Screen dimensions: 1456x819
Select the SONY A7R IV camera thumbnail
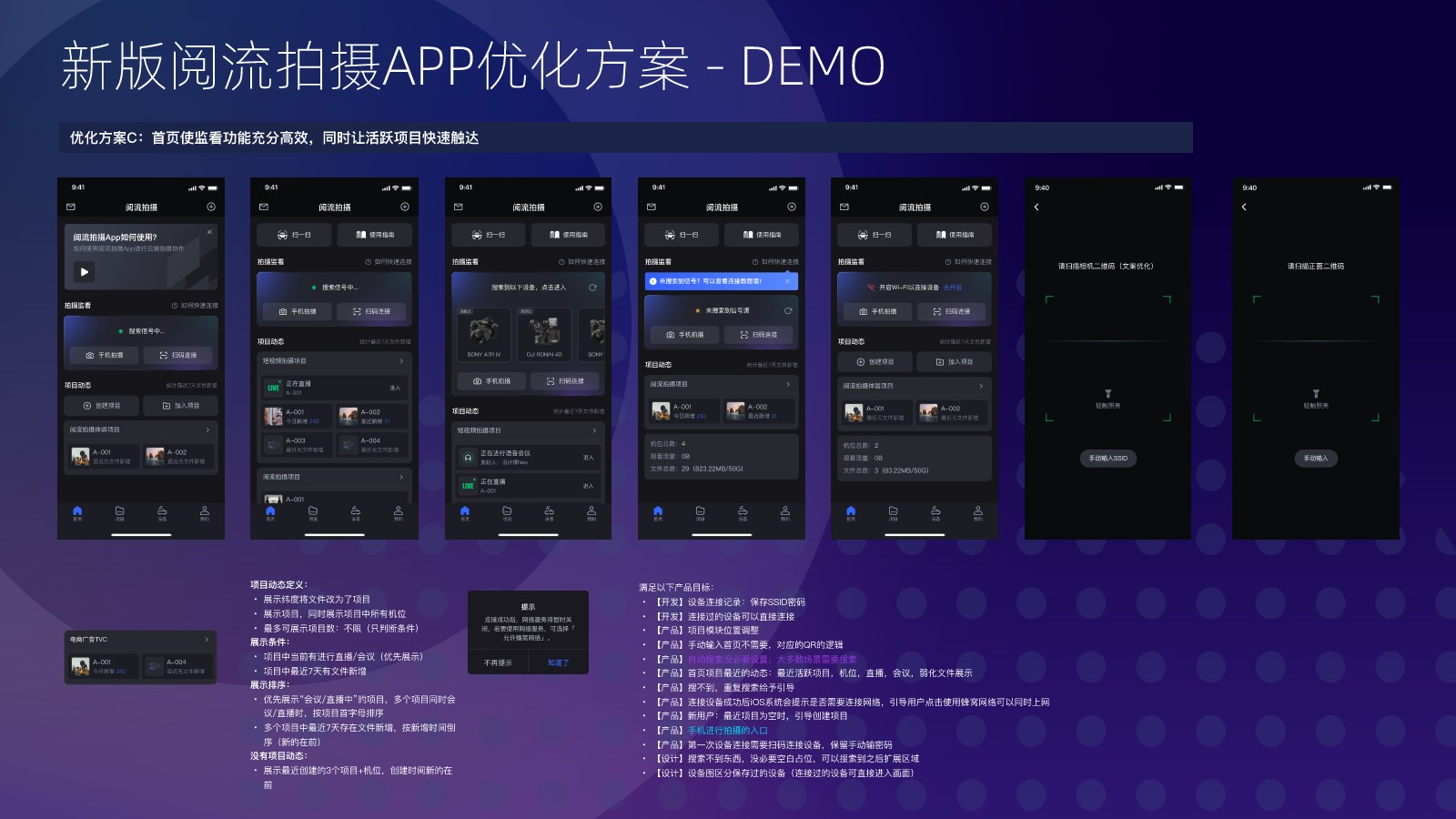pos(483,334)
